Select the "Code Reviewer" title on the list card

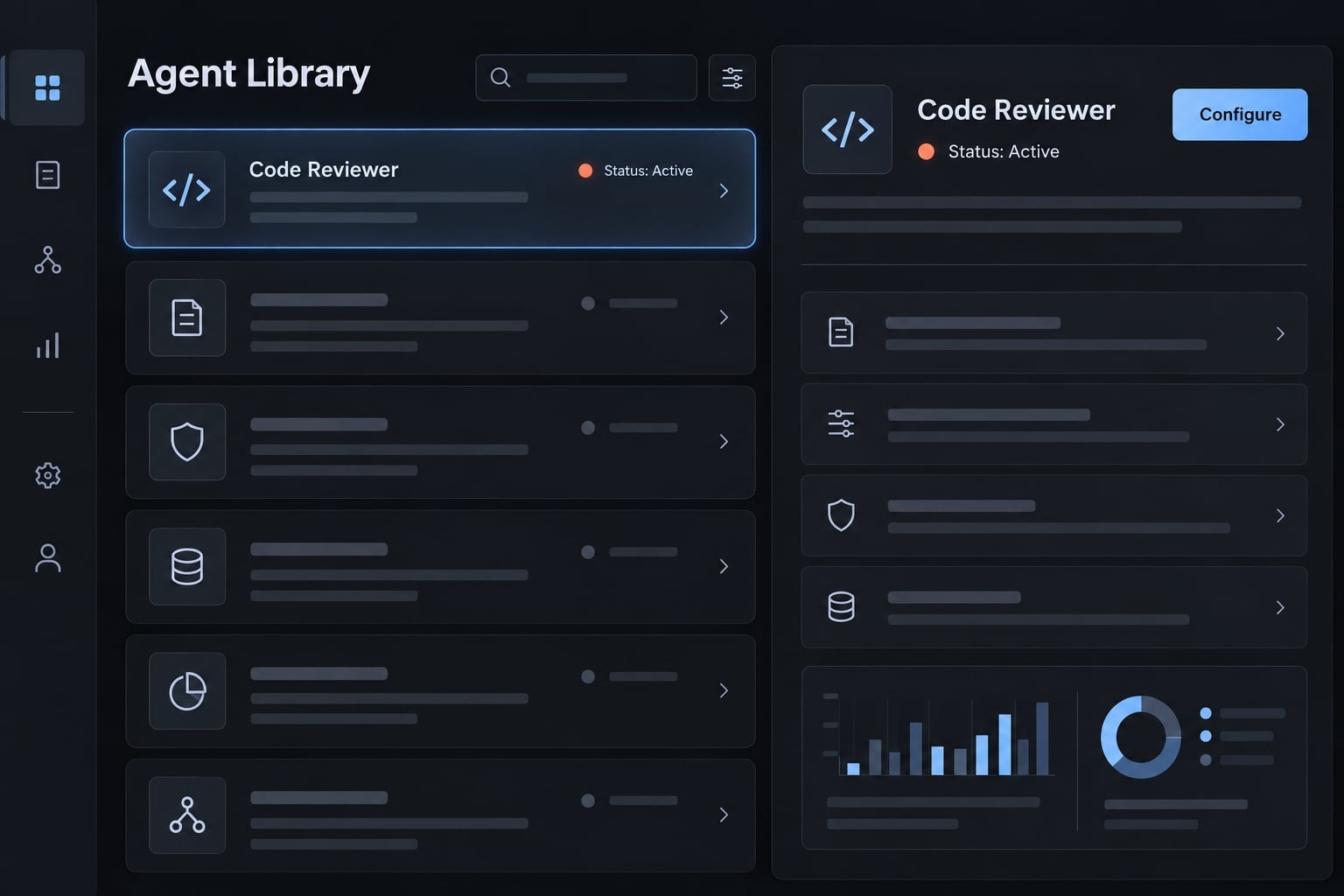(x=324, y=170)
